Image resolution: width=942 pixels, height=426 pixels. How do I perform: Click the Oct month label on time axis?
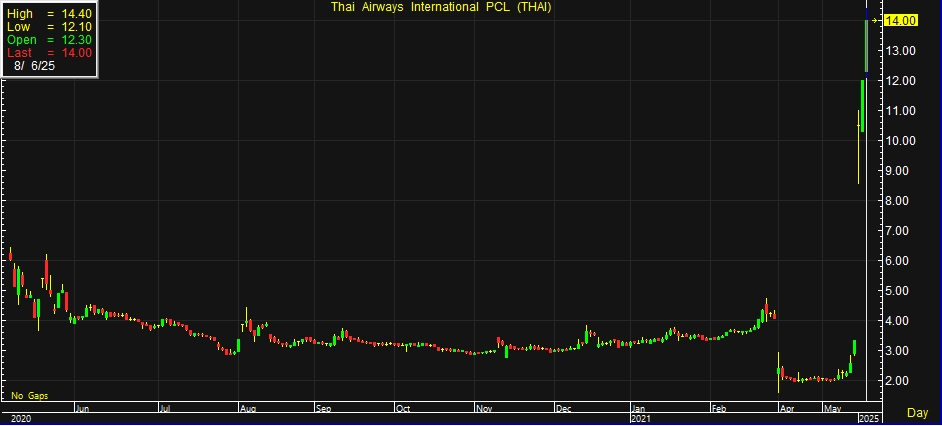(x=403, y=409)
